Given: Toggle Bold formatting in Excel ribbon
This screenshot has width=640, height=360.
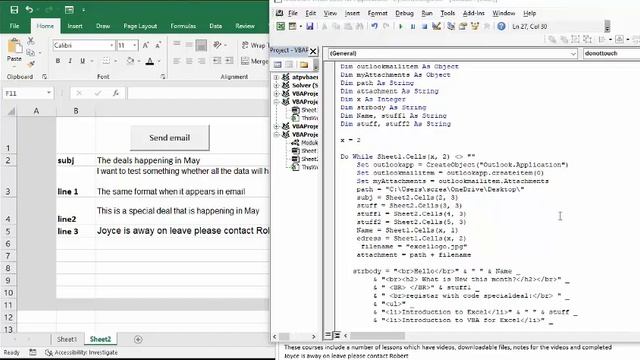Looking at the screenshot, I should tap(58, 61).
